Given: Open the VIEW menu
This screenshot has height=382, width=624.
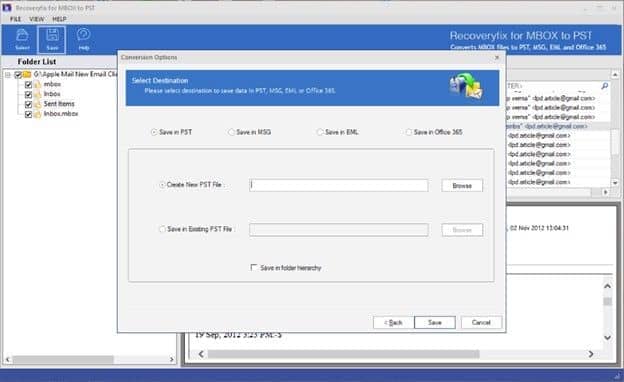Looking at the screenshot, I should pos(37,19).
